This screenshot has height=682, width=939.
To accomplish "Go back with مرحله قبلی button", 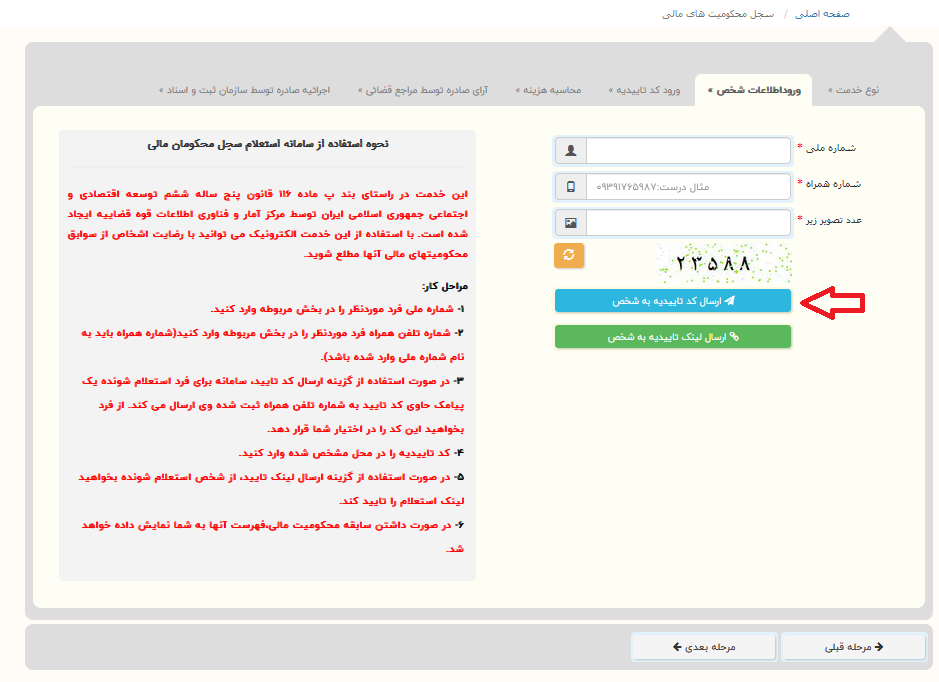I will [x=853, y=647].
